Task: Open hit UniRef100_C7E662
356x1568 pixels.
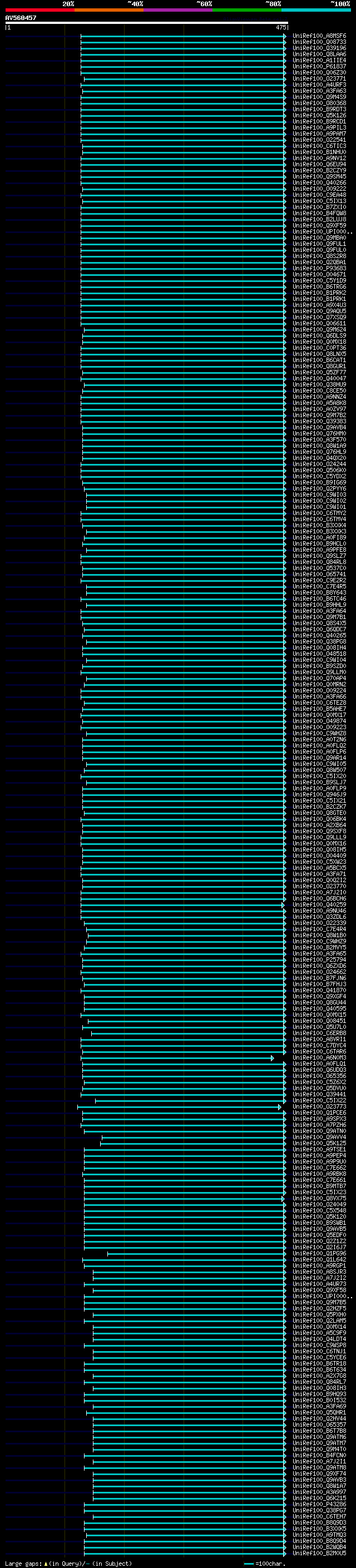Action: pyautogui.click(x=319, y=1168)
